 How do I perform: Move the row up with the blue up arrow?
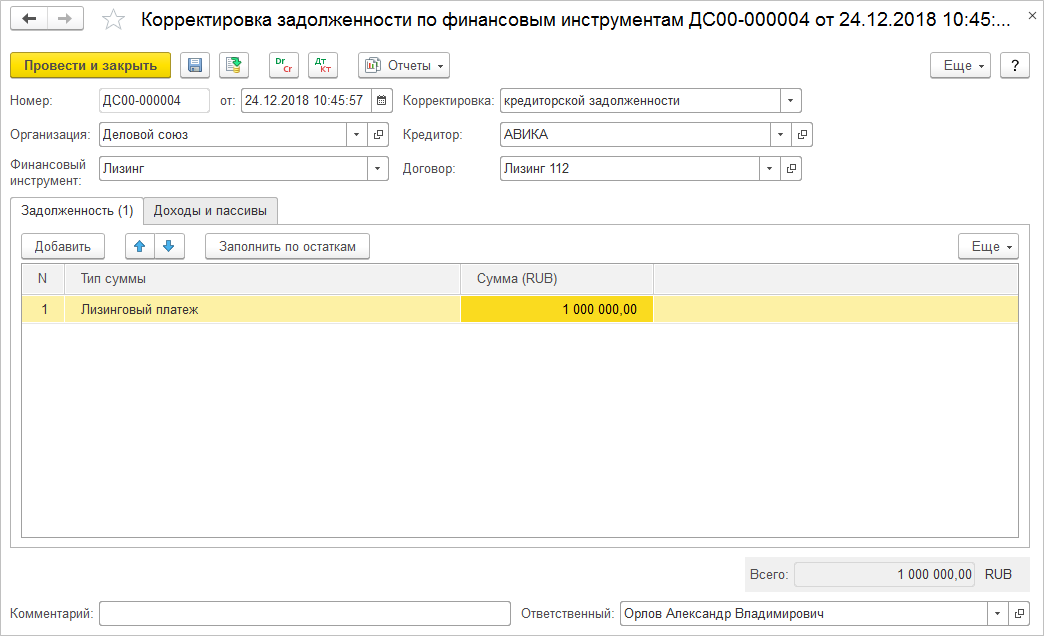click(x=140, y=246)
